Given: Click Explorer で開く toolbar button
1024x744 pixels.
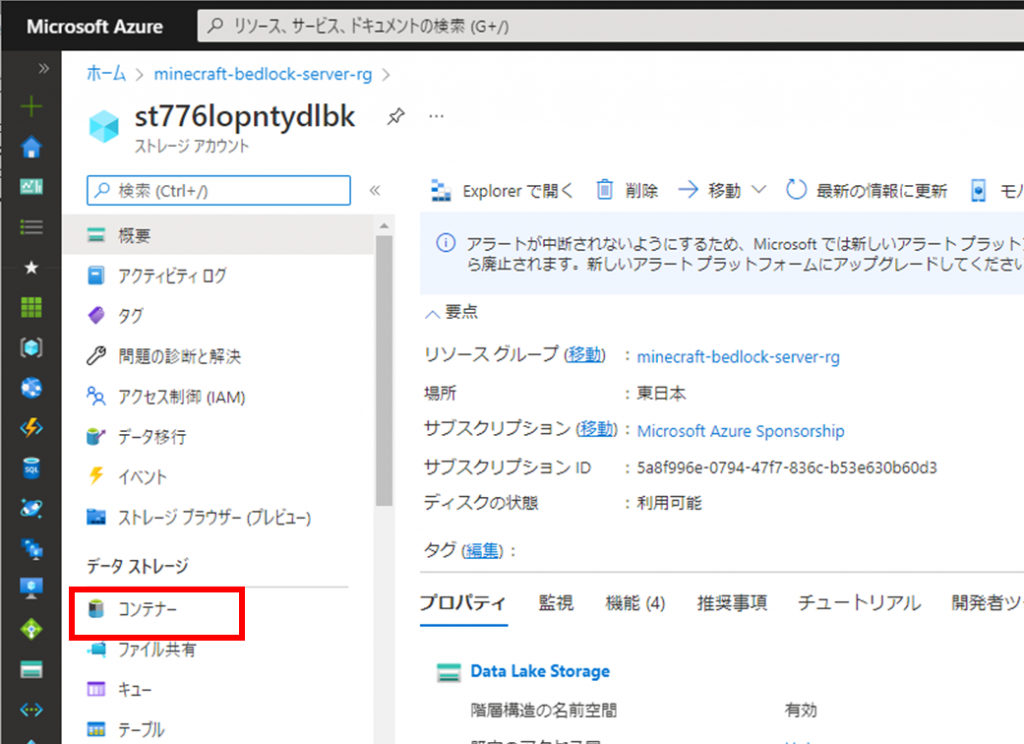Looking at the screenshot, I should click(x=501, y=191).
